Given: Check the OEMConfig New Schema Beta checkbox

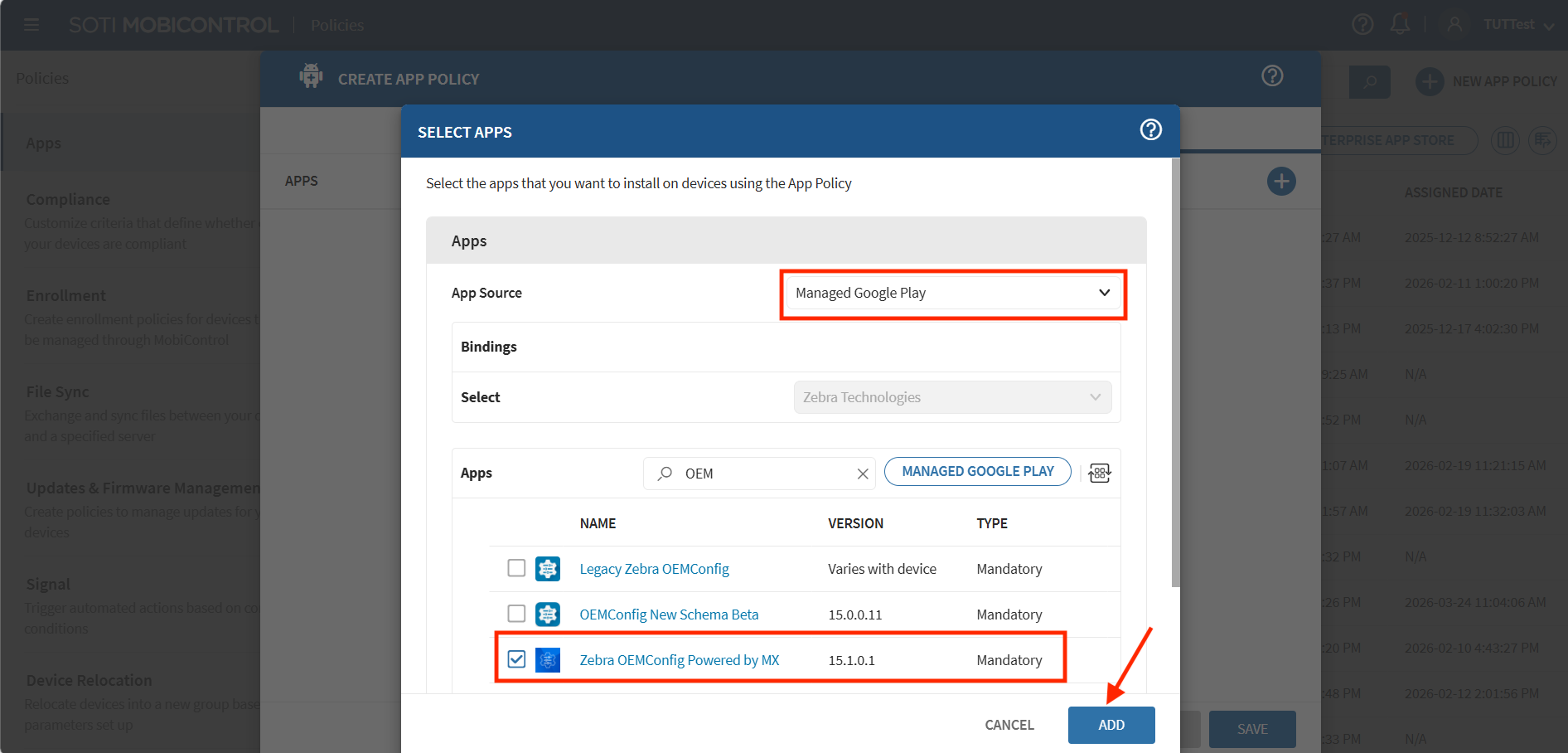Looking at the screenshot, I should point(516,614).
